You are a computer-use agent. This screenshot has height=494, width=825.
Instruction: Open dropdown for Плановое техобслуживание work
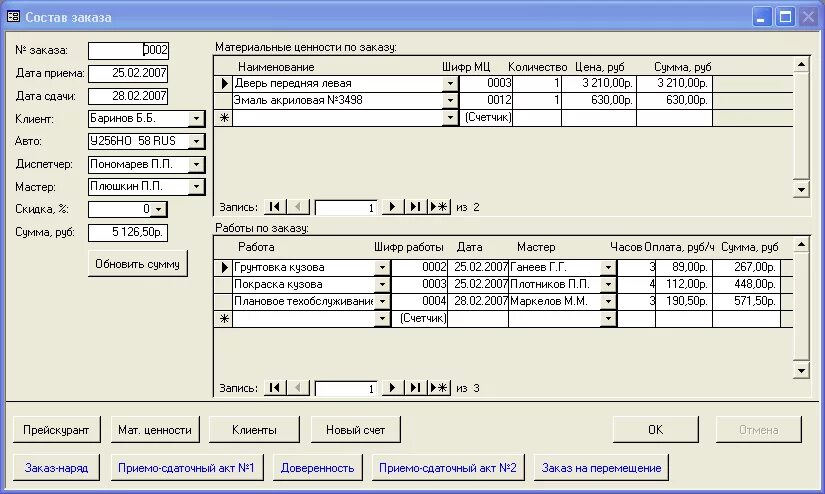pos(383,301)
